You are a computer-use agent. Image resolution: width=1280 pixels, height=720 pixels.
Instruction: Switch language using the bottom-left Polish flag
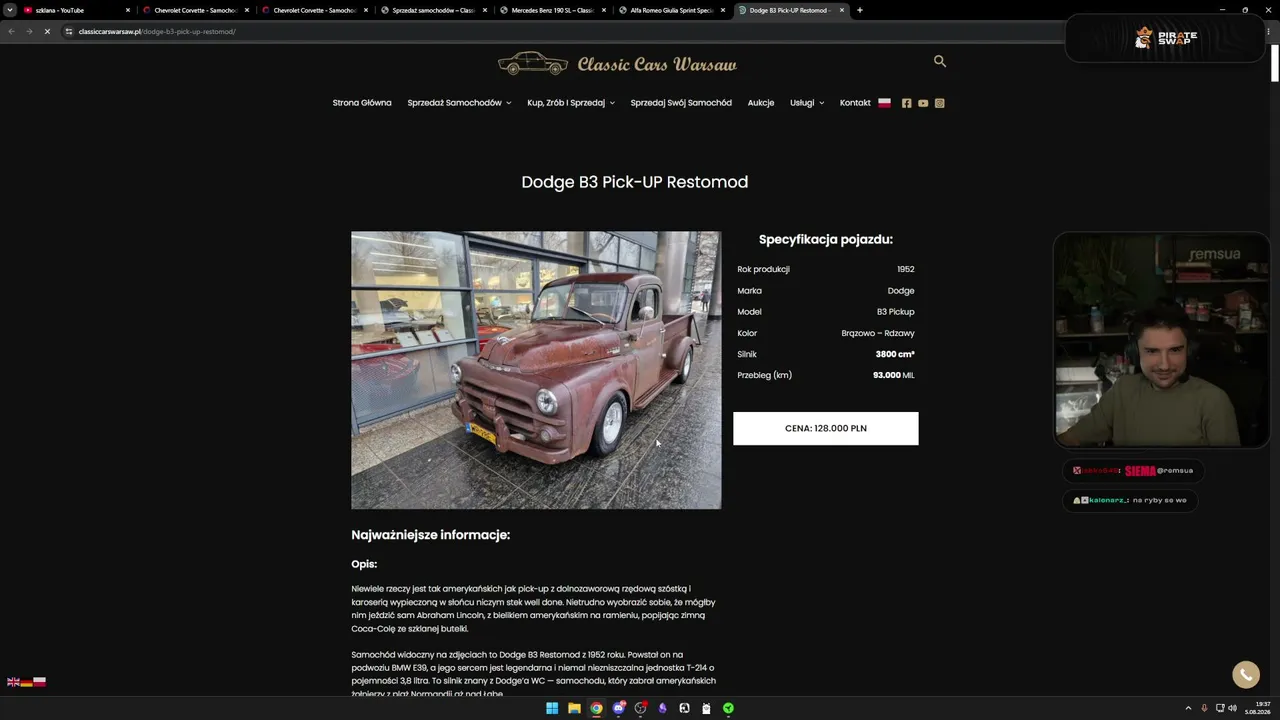coord(39,682)
